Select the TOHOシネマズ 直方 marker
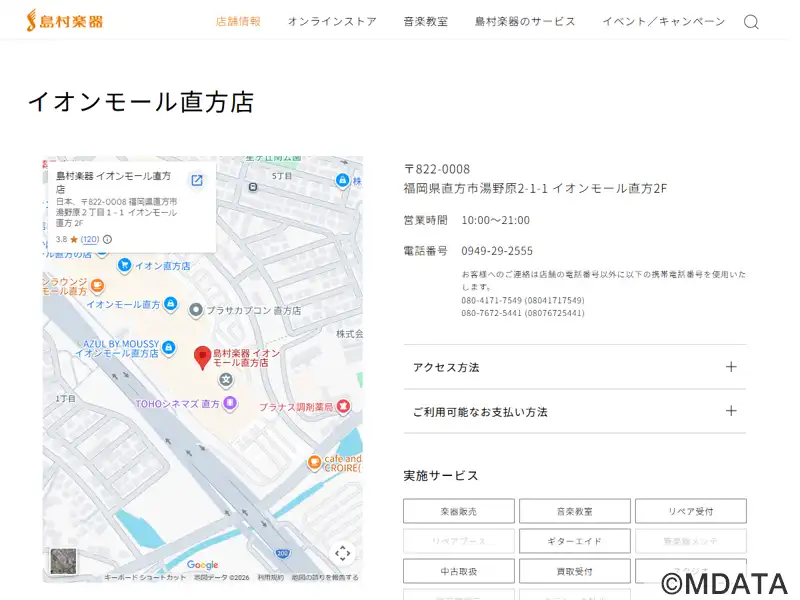Screen dimensions: 800x600 (x=231, y=404)
